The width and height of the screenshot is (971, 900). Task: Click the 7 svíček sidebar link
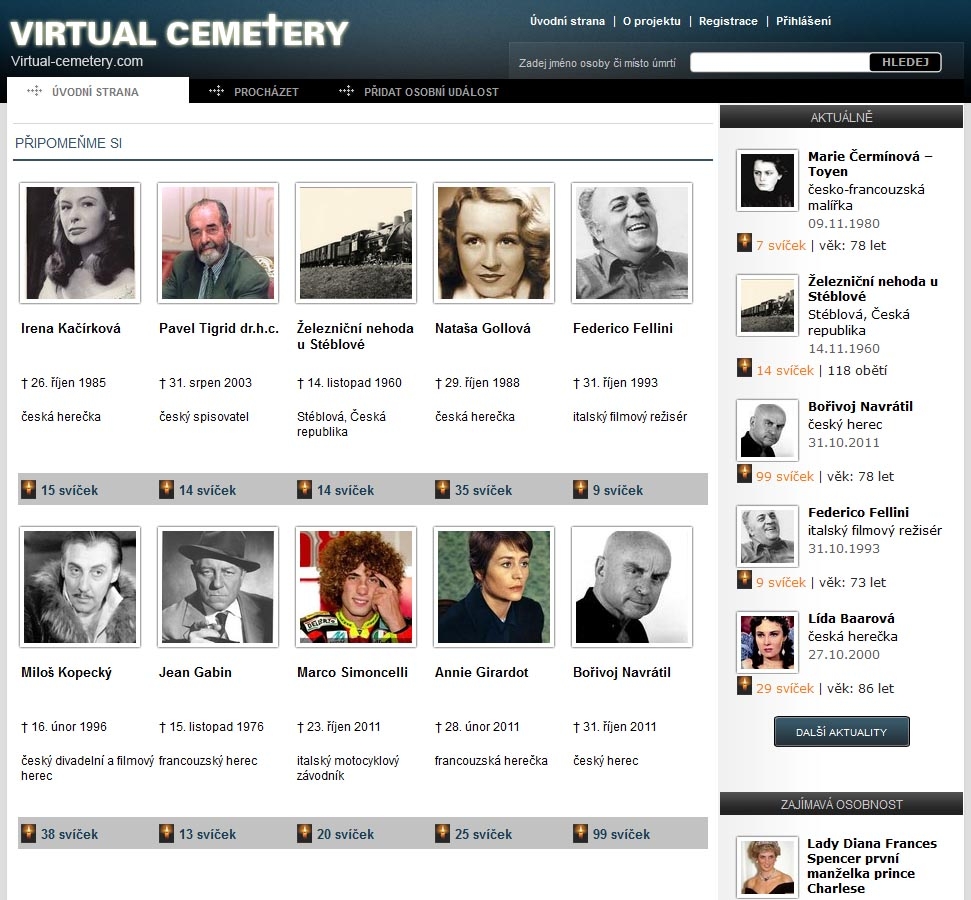click(x=781, y=245)
